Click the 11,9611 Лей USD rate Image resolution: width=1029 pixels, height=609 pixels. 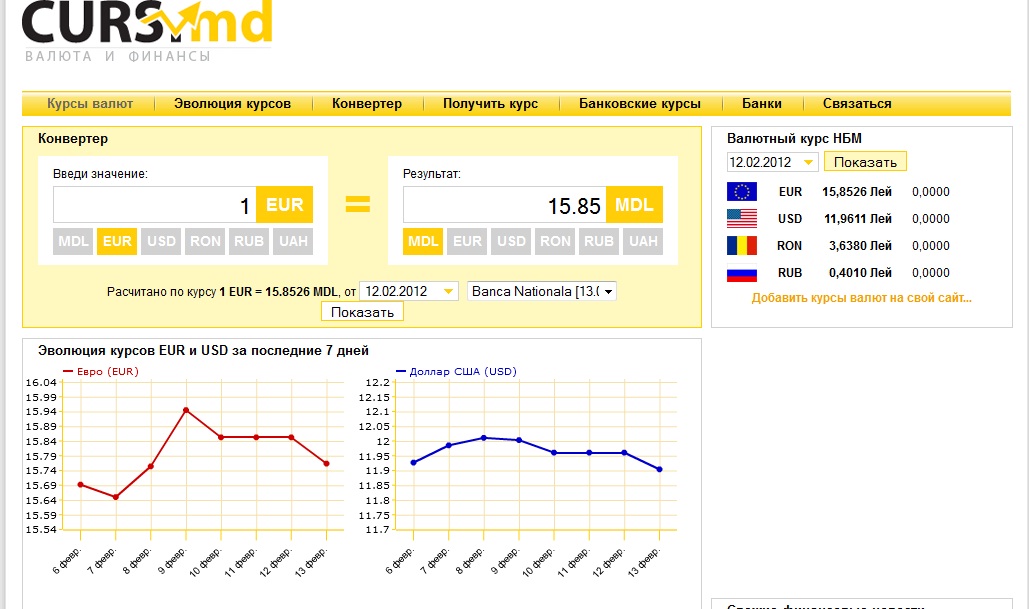858,219
